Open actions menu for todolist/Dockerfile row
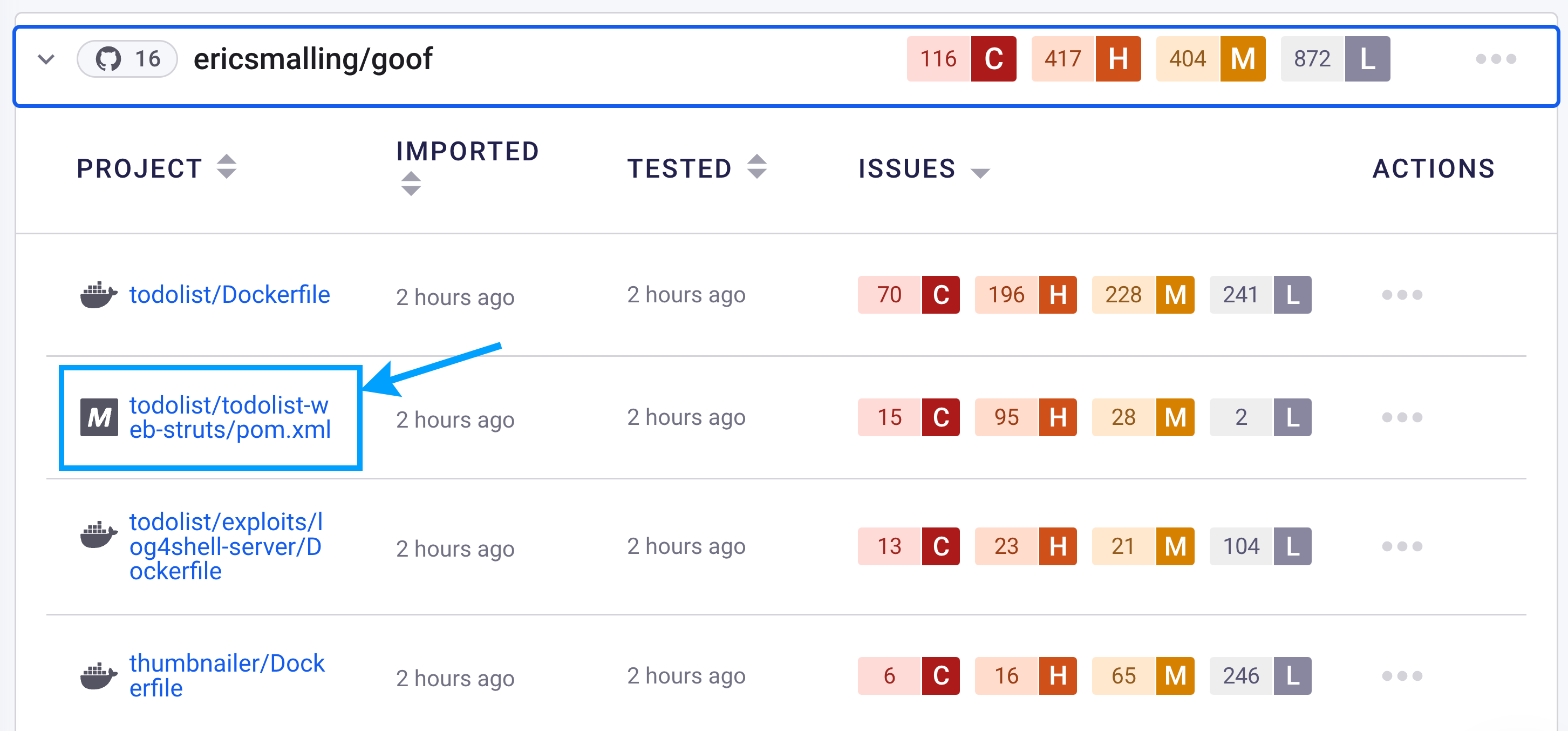Image resolution: width=1568 pixels, height=731 pixels. (1401, 295)
